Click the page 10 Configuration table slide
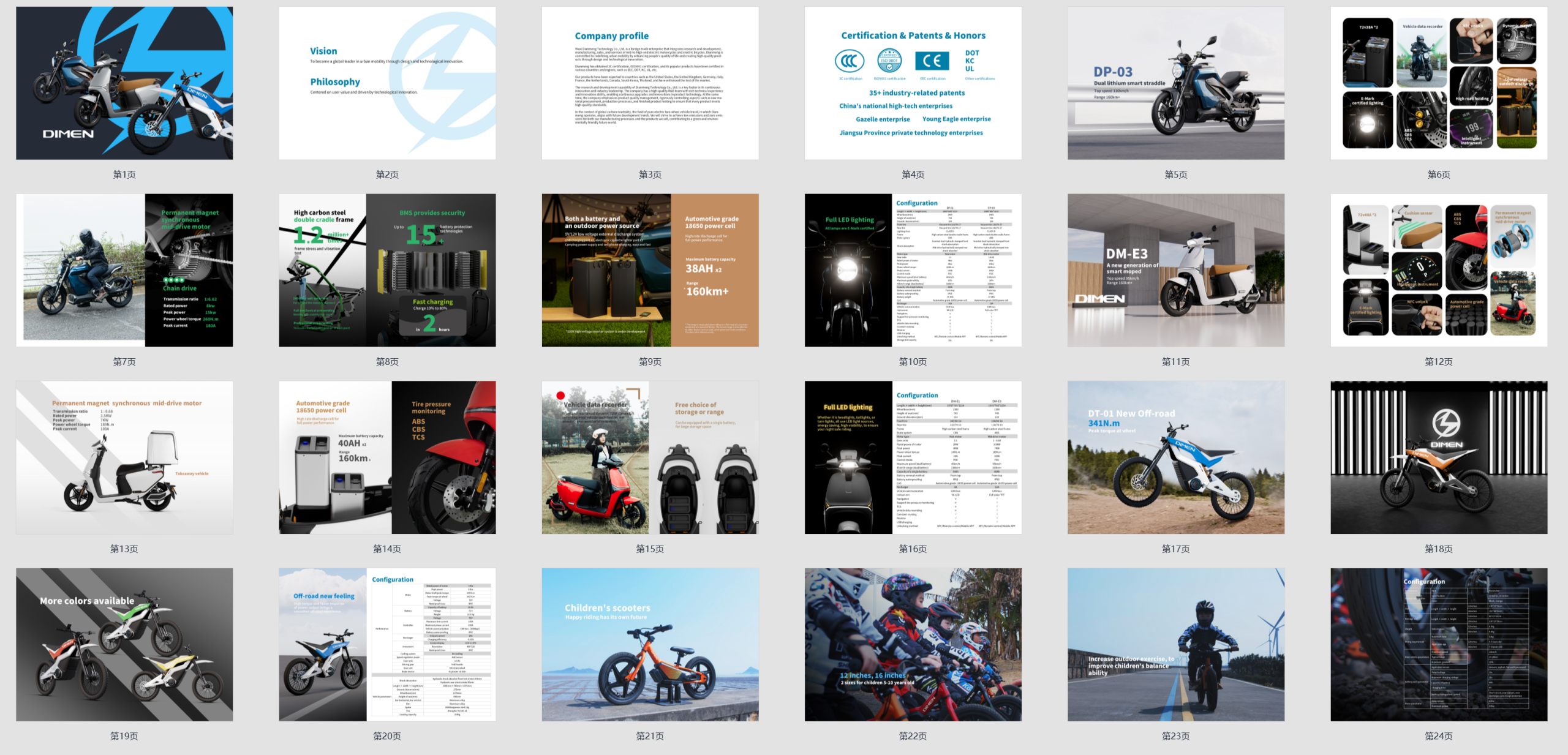The height and width of the screenshot is (755, 1568). 913,270
